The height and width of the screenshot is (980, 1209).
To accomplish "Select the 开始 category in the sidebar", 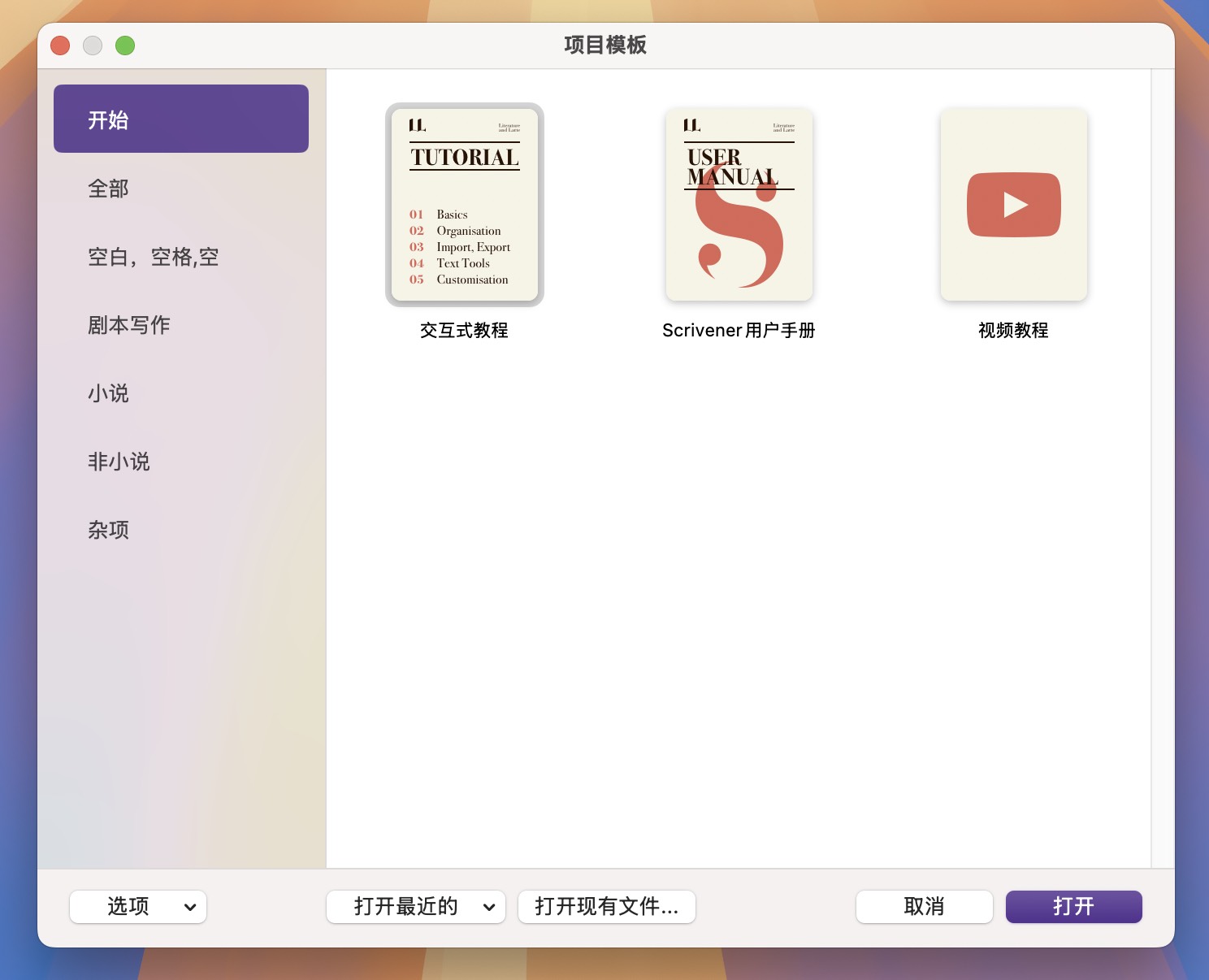I will [180, 118].
